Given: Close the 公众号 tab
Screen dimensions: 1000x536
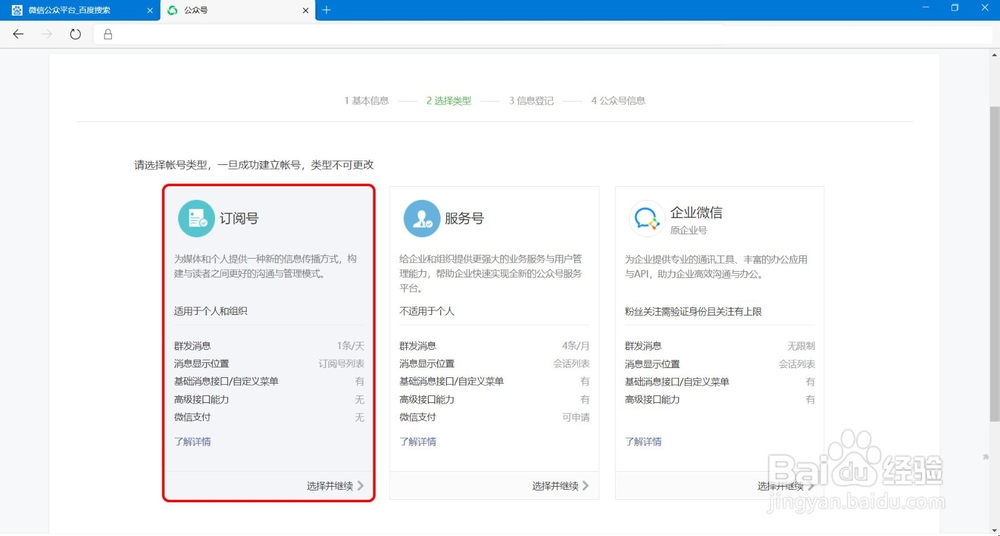Looking at the screenshot, I should point(305,10).
